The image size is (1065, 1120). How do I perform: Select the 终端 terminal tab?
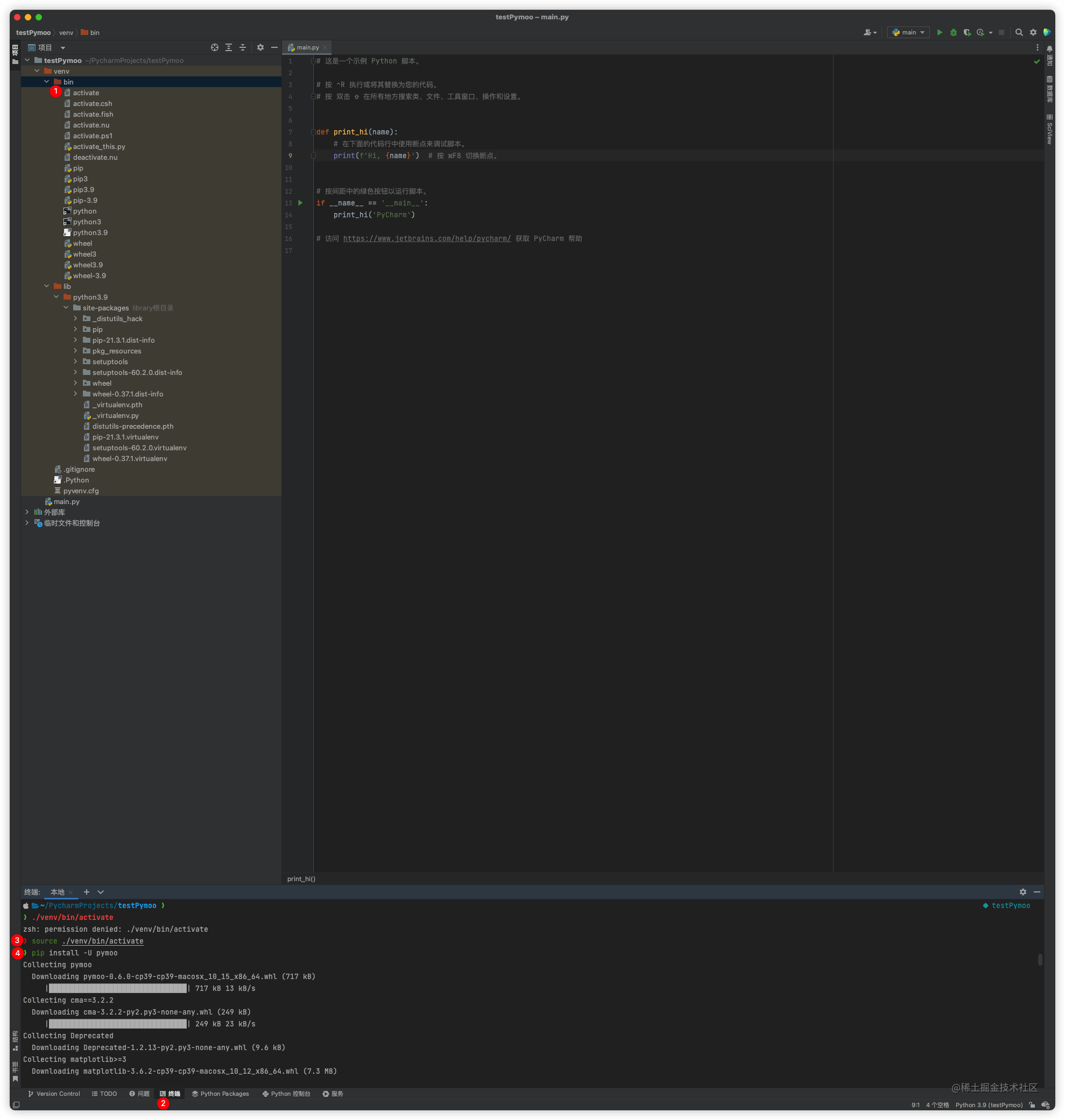[170, 1093]
